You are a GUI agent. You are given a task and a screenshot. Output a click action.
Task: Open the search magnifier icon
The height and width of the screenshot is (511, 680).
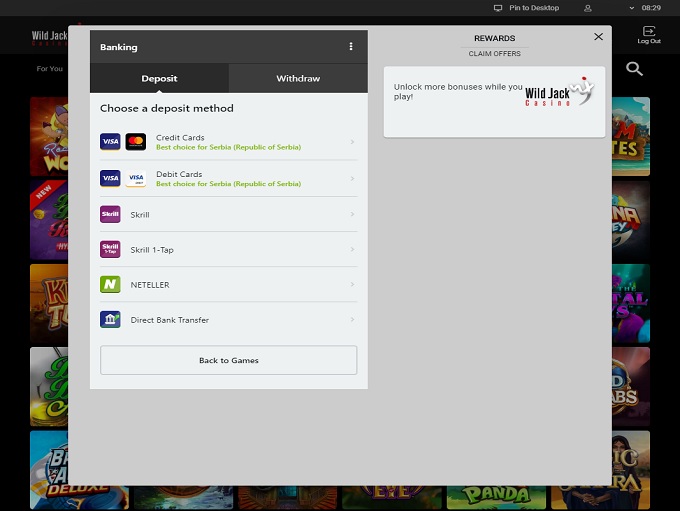[634, 69]
